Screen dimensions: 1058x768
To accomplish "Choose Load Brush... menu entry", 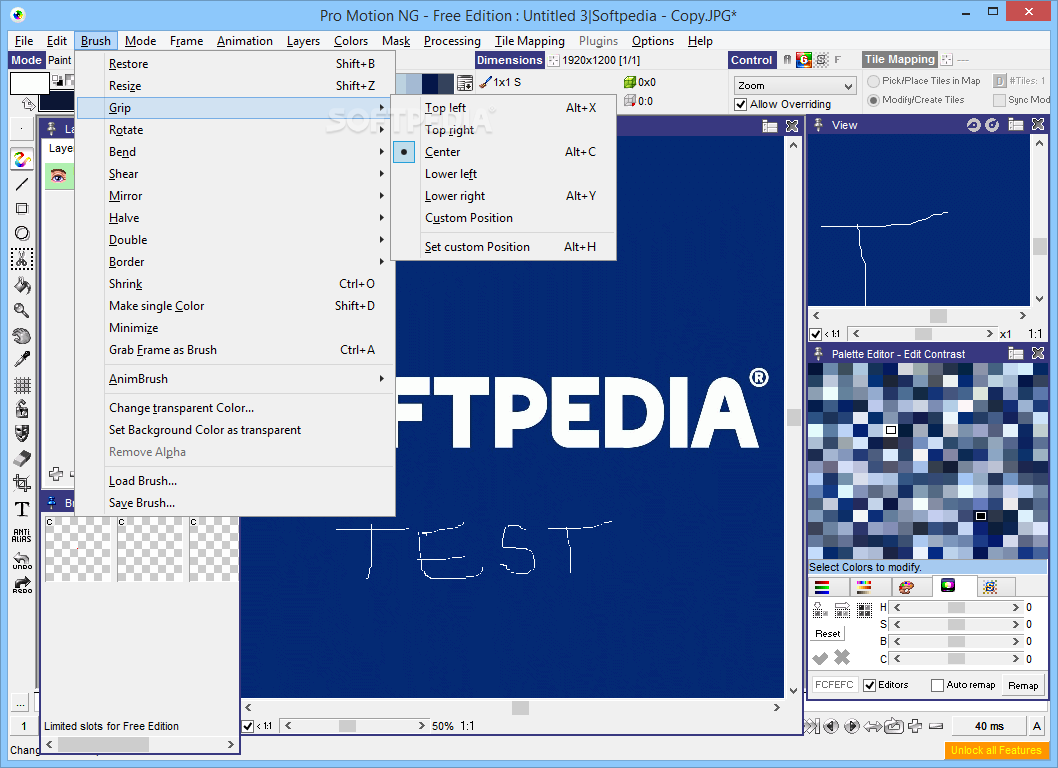I will pos(234,481).
